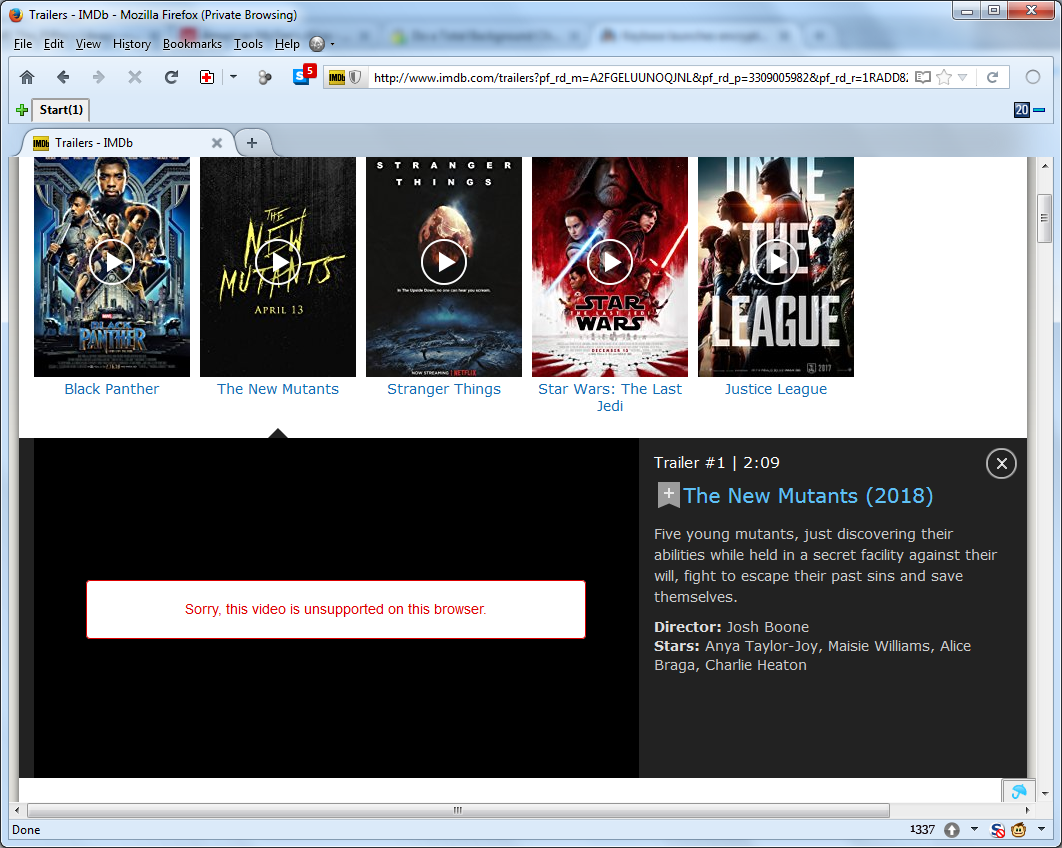Click the shield icon in the address bar
The width and height of the screenshot is (1062, 848).
click(355, 78)
